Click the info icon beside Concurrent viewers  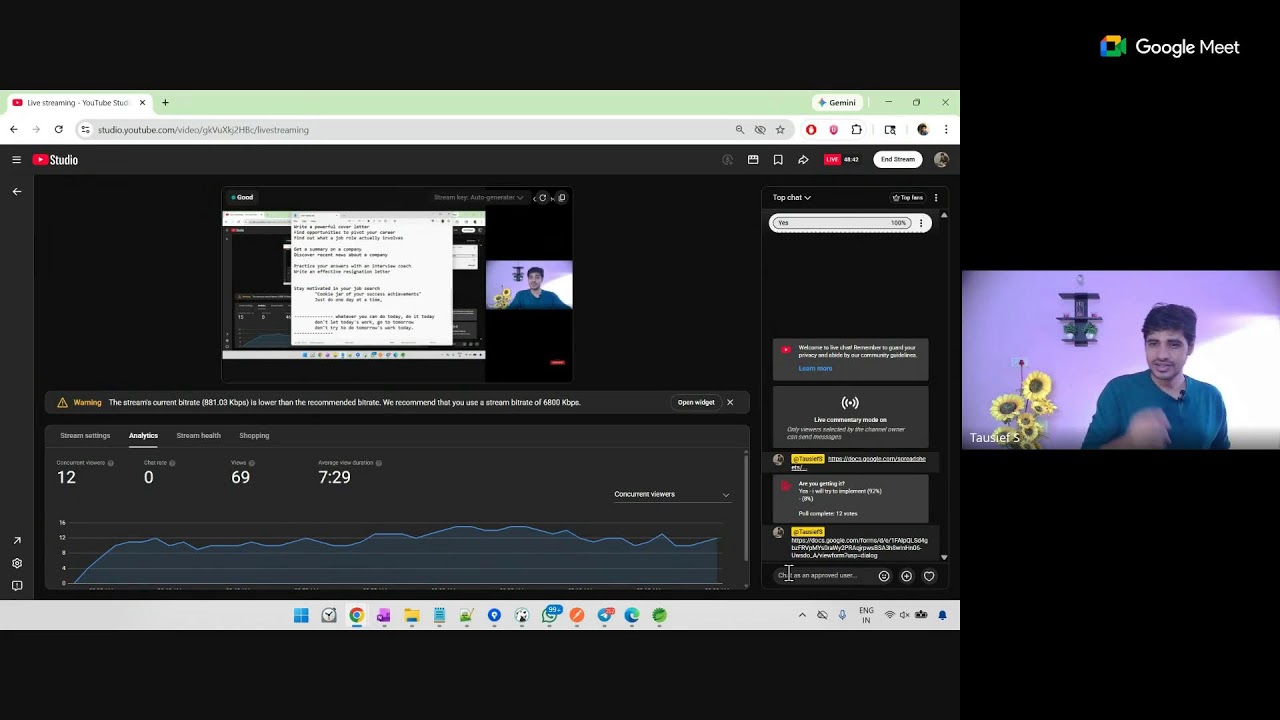coord(110,463)
